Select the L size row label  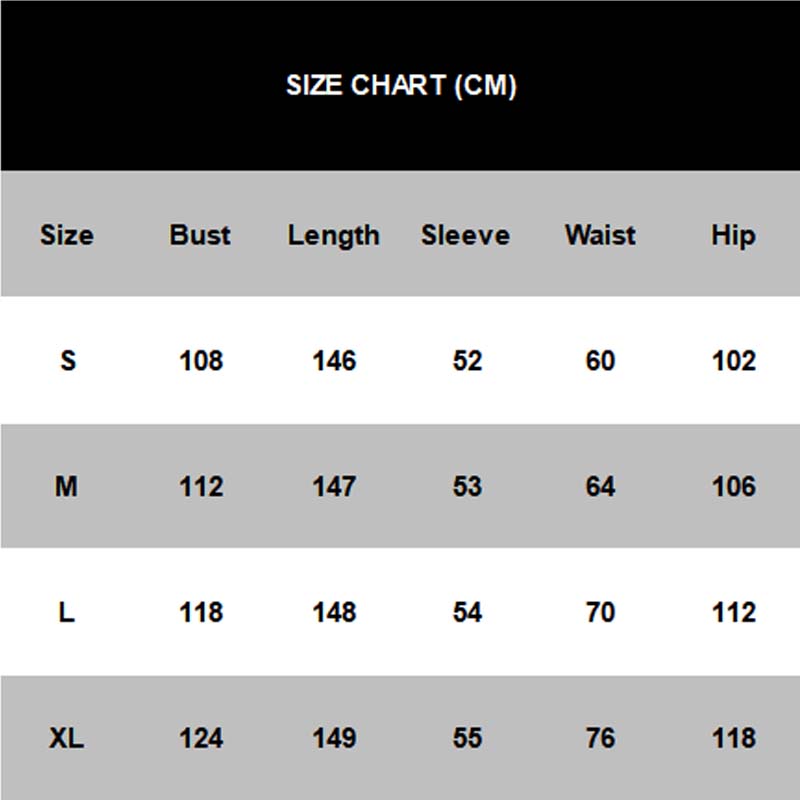pyautogui.click(x=67, y=612)
